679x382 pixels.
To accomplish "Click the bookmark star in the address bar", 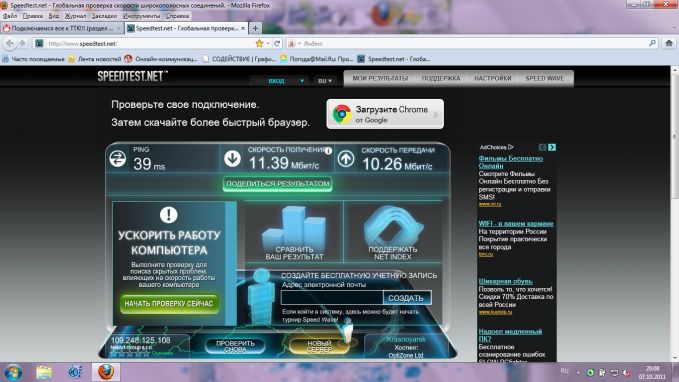I will coord(259,43).
